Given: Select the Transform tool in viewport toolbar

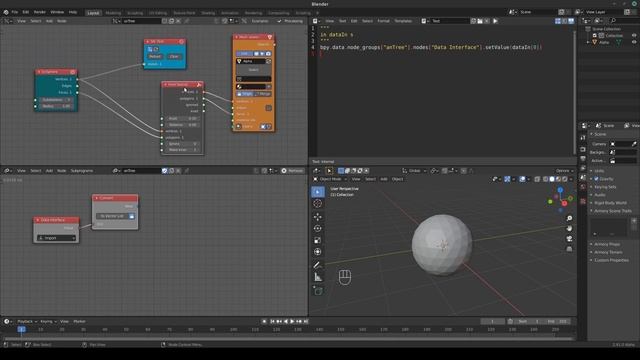Looking at the screenshot, I should click(318, 252).
